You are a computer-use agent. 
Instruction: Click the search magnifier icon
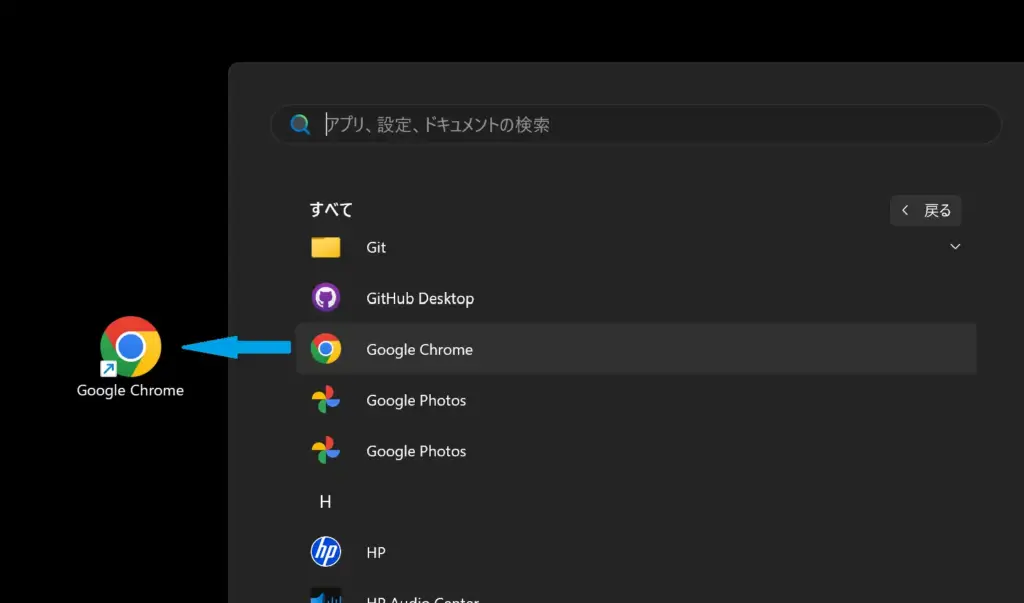pos(299,124)
